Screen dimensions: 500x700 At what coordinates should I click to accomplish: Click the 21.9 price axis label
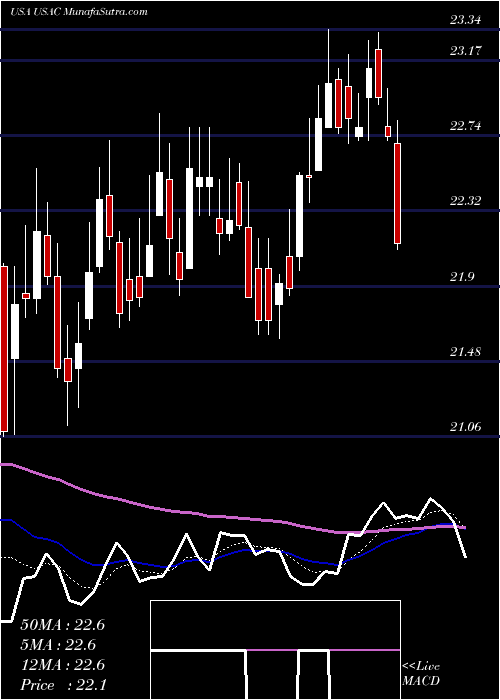point(462,277)
